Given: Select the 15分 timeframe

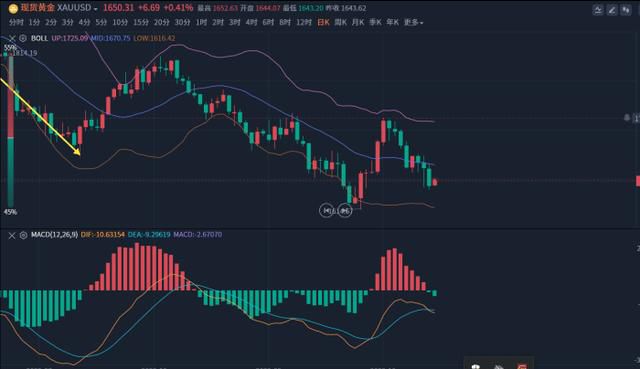Looking at the screenshot, I should (141, 22).
